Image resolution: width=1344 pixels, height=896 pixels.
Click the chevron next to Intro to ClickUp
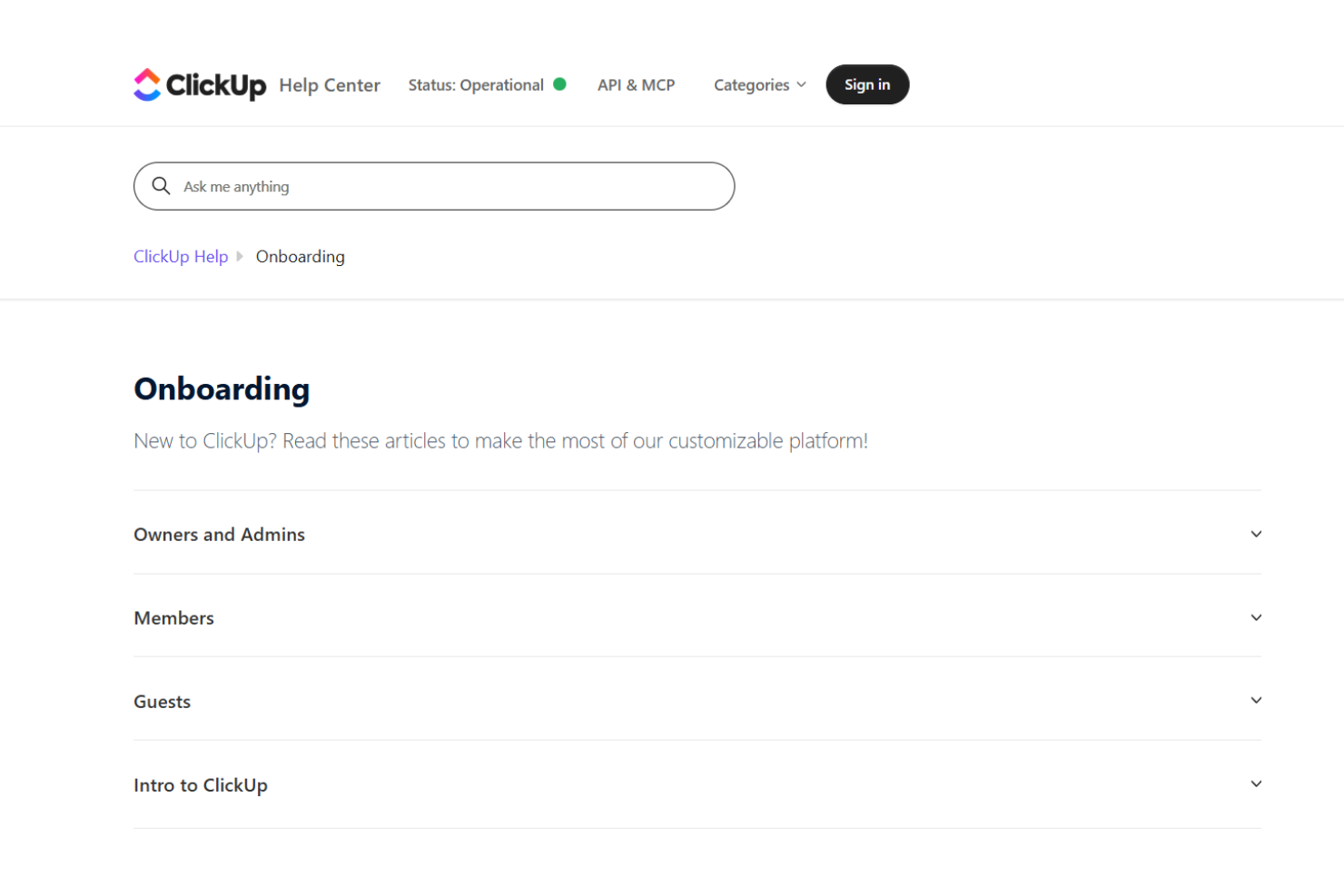1256,783
